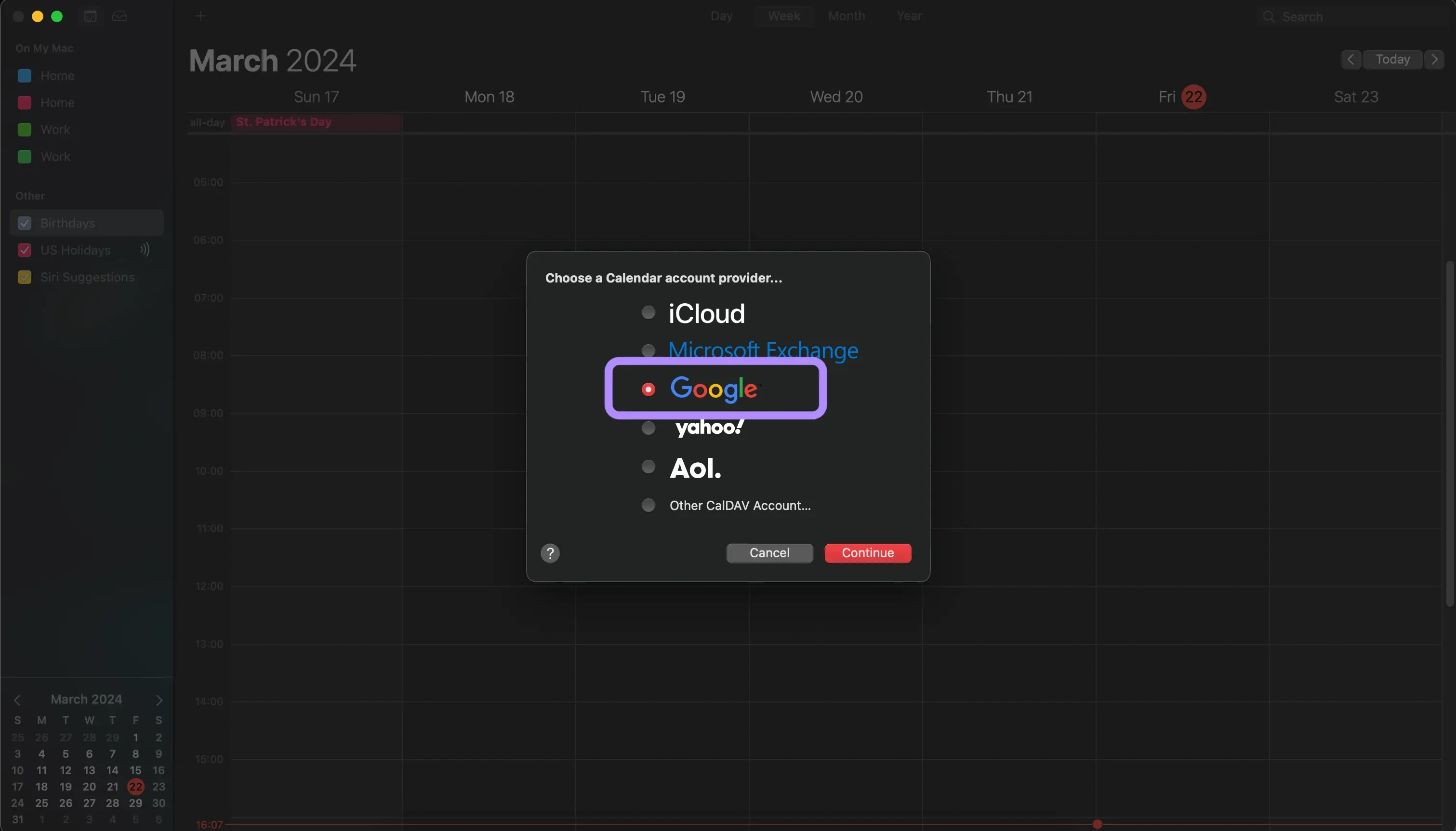Go to next week arrow

(x=1434, y=59)
